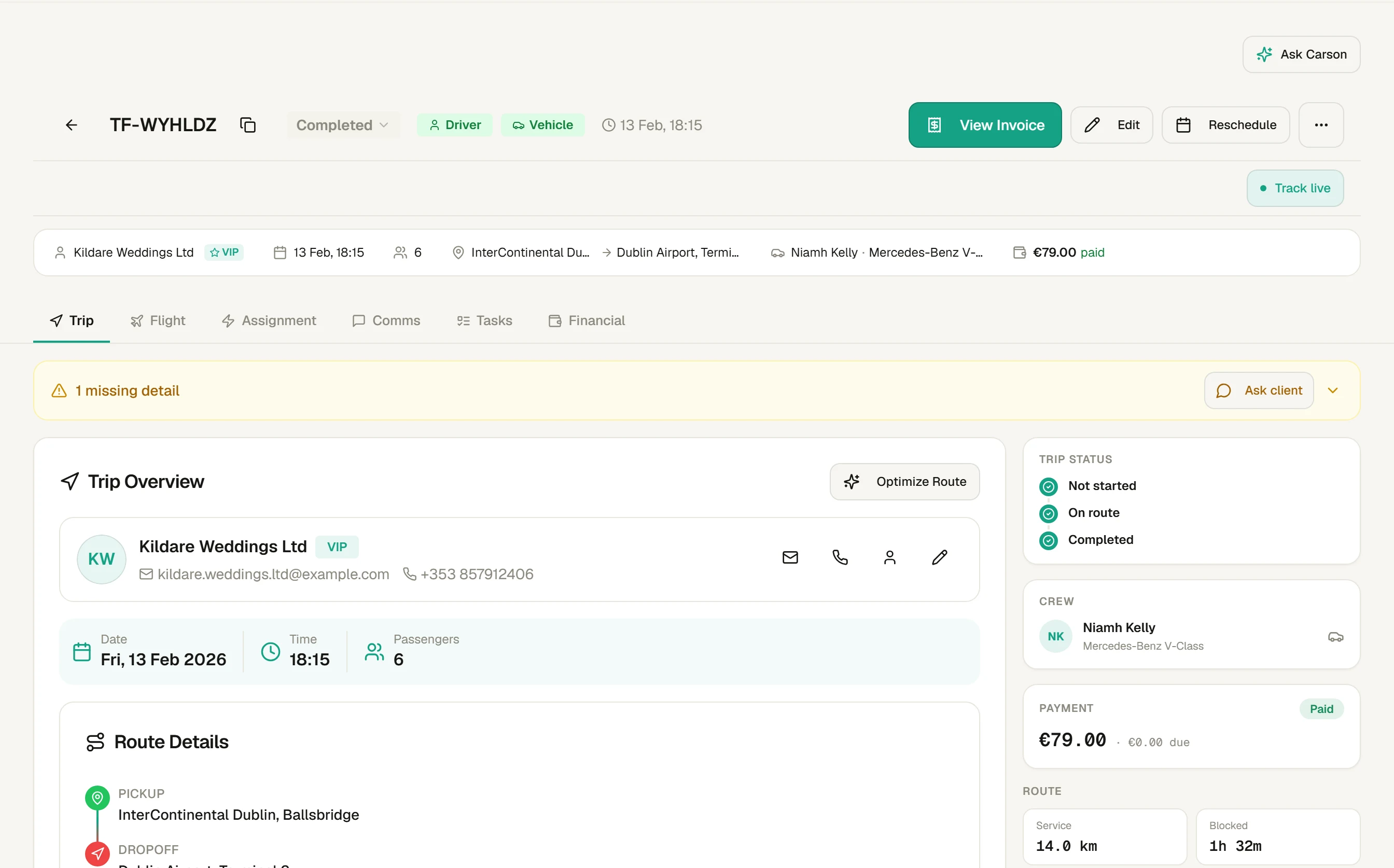The width and height of the screenshot is (1394, 868).
Task: Click wallet icon beside €79.00 paid
Action: coord(1019,253)
